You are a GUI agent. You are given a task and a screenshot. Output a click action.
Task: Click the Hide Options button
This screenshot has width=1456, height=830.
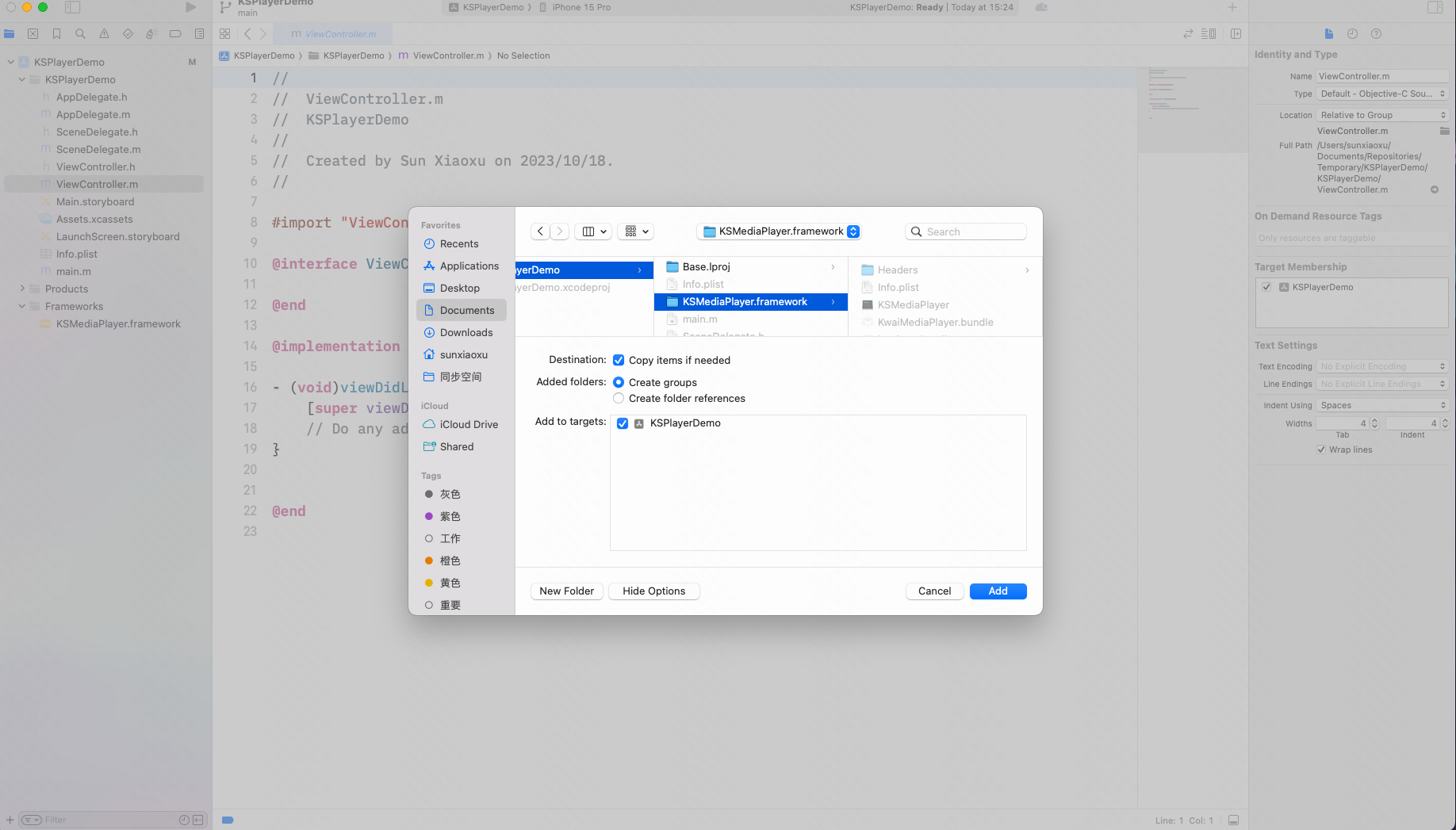coord(653,591)
